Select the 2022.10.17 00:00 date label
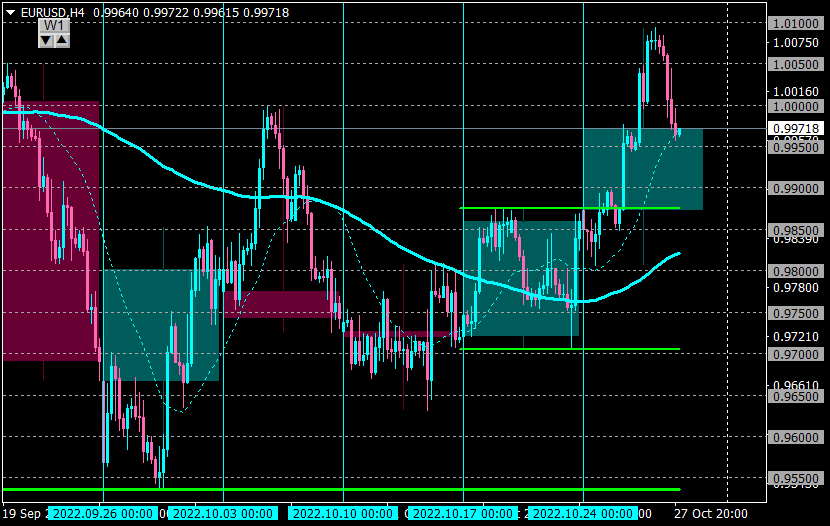The height and width of the screenshot is (526, 830). [x=463, y=513]
